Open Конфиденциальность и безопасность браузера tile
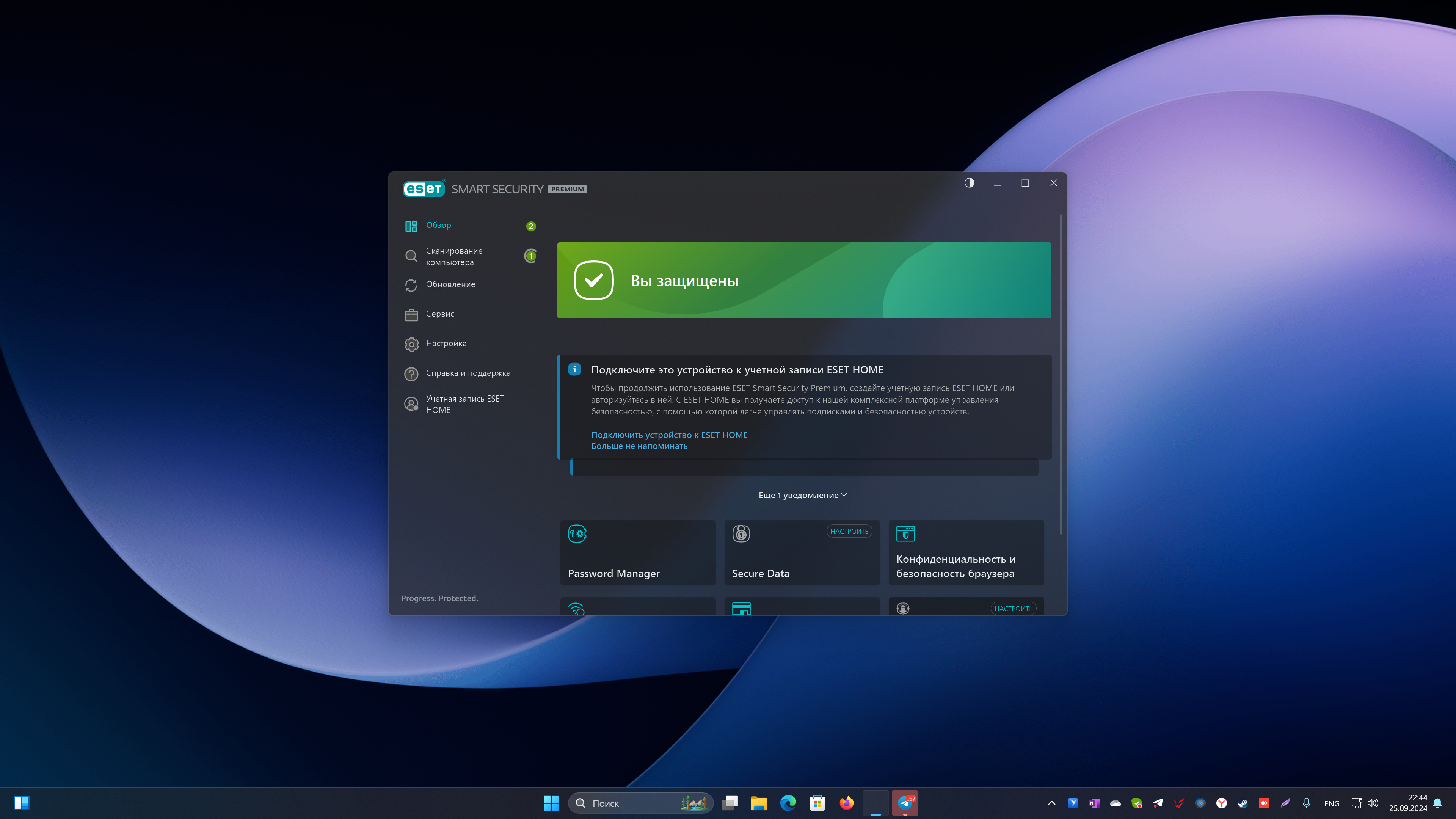 coord(966,552)
